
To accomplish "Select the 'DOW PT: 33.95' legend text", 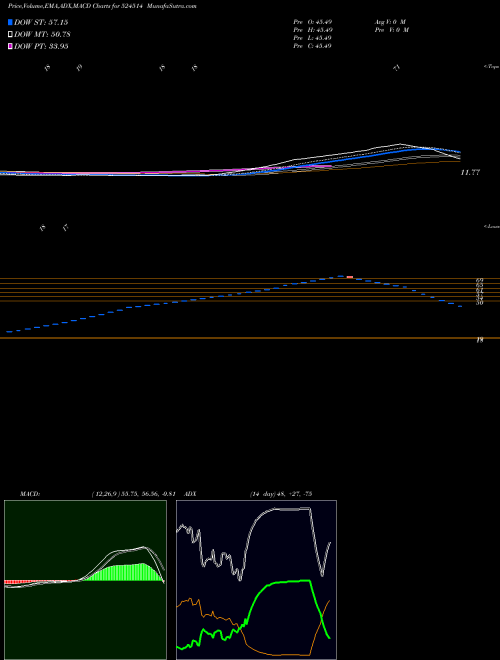I will click(x=41, y=46).
